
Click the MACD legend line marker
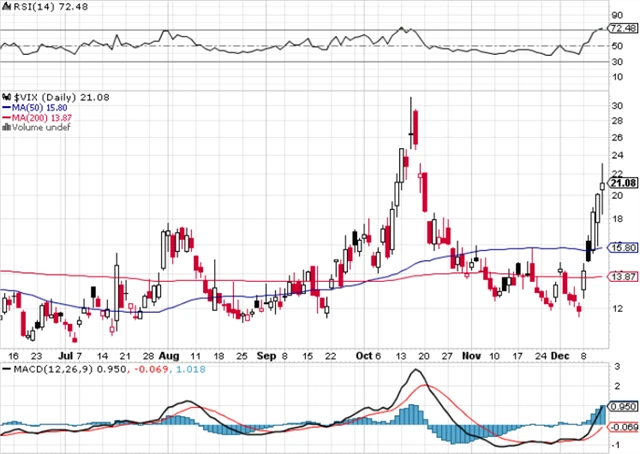6,370
